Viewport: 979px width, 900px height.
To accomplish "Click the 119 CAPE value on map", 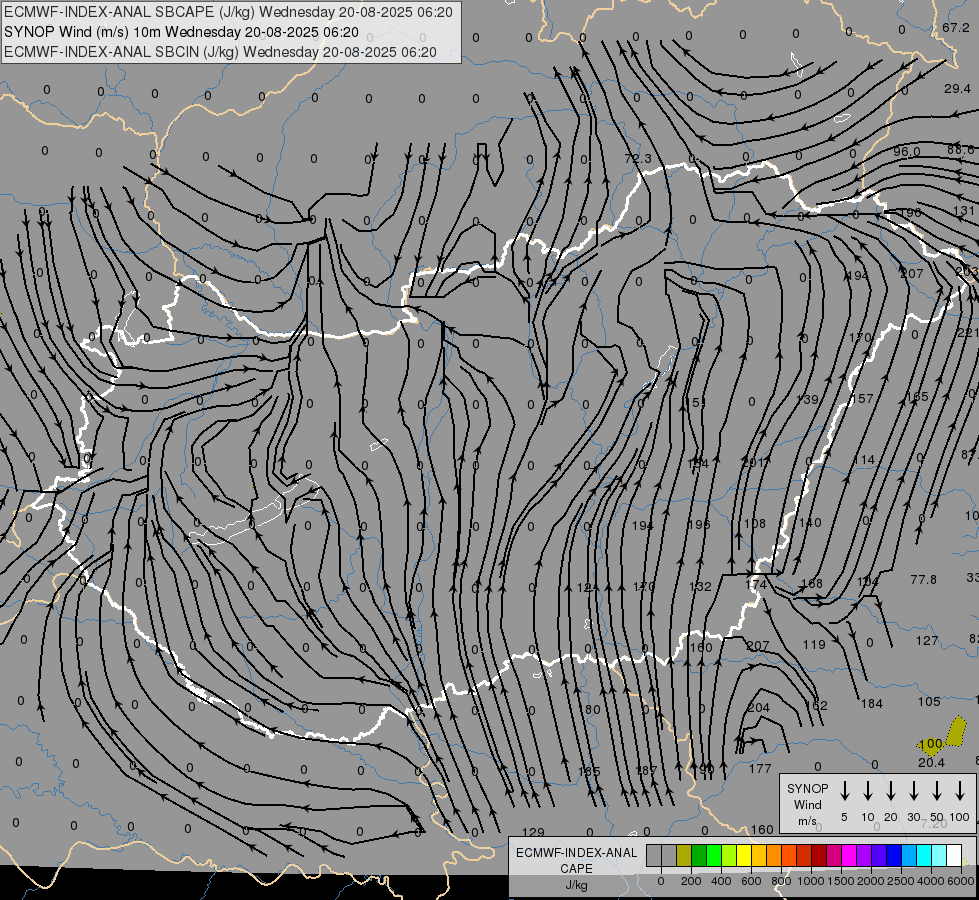I will (814, 644).
